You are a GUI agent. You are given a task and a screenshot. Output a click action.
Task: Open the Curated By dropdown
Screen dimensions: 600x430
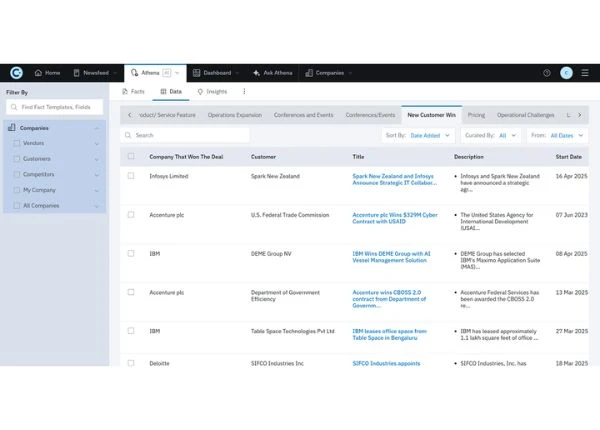491,135
